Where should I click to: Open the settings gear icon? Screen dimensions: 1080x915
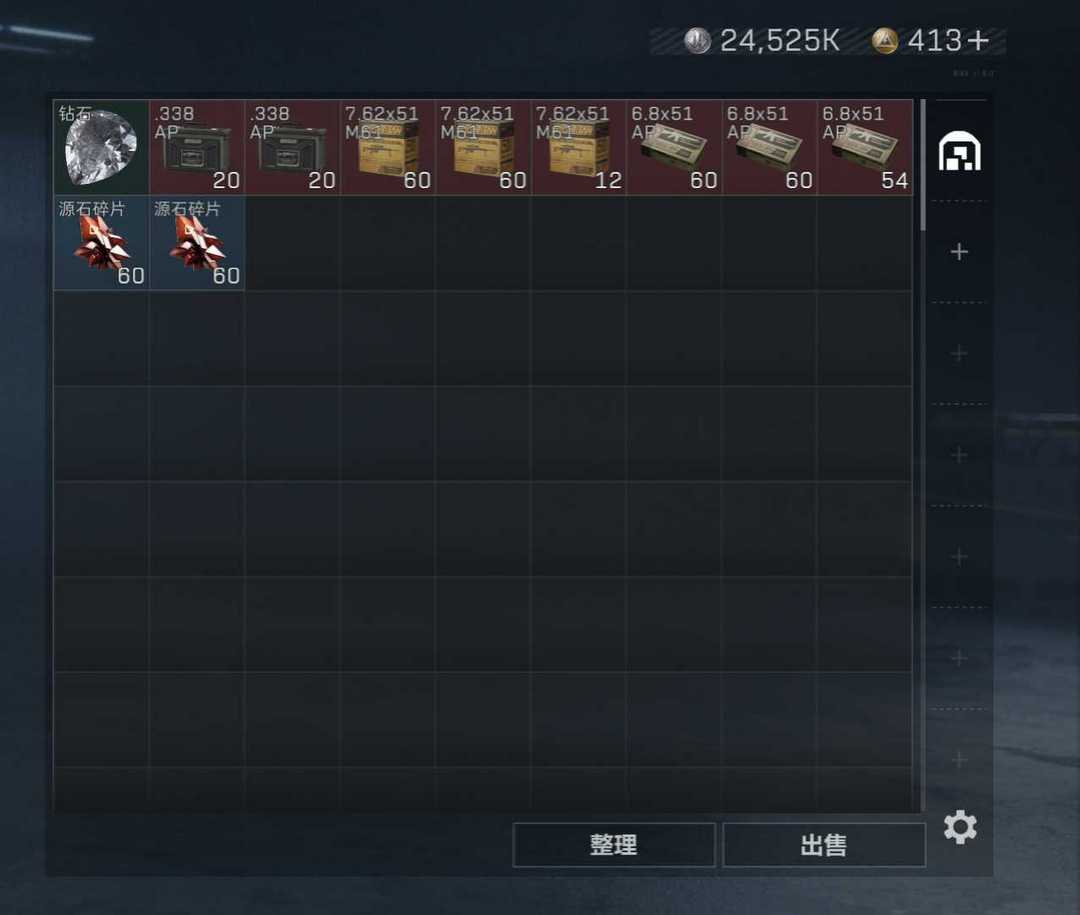(960, 827)
